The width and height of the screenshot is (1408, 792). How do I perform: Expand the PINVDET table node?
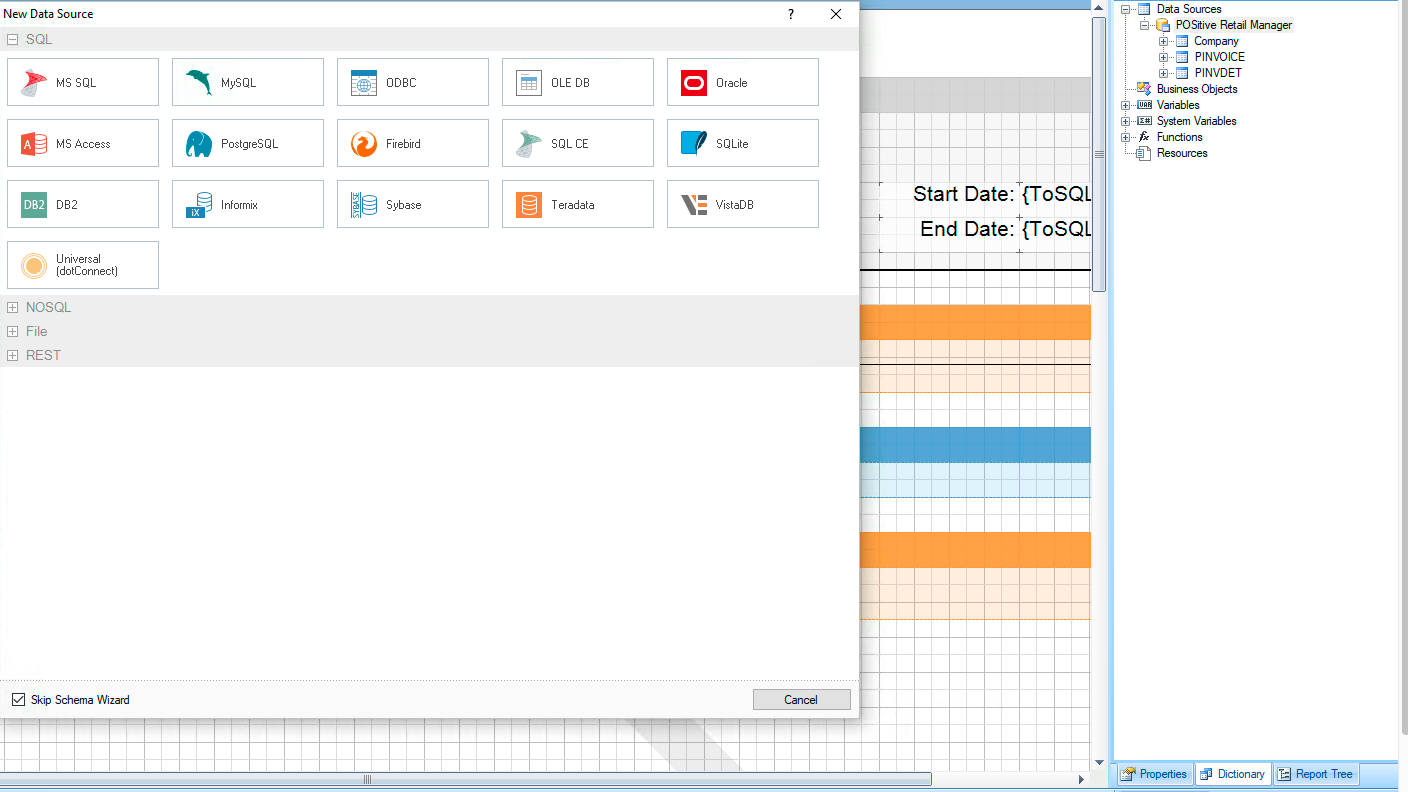click(x=1164, y=73)
